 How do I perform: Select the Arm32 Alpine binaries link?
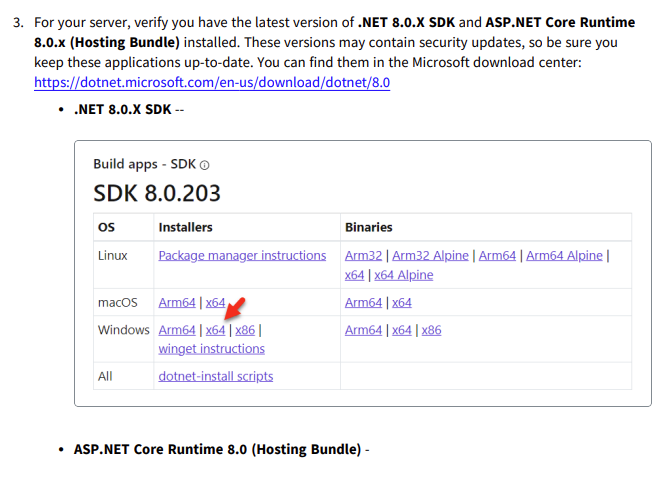click(x=431, y=255)
